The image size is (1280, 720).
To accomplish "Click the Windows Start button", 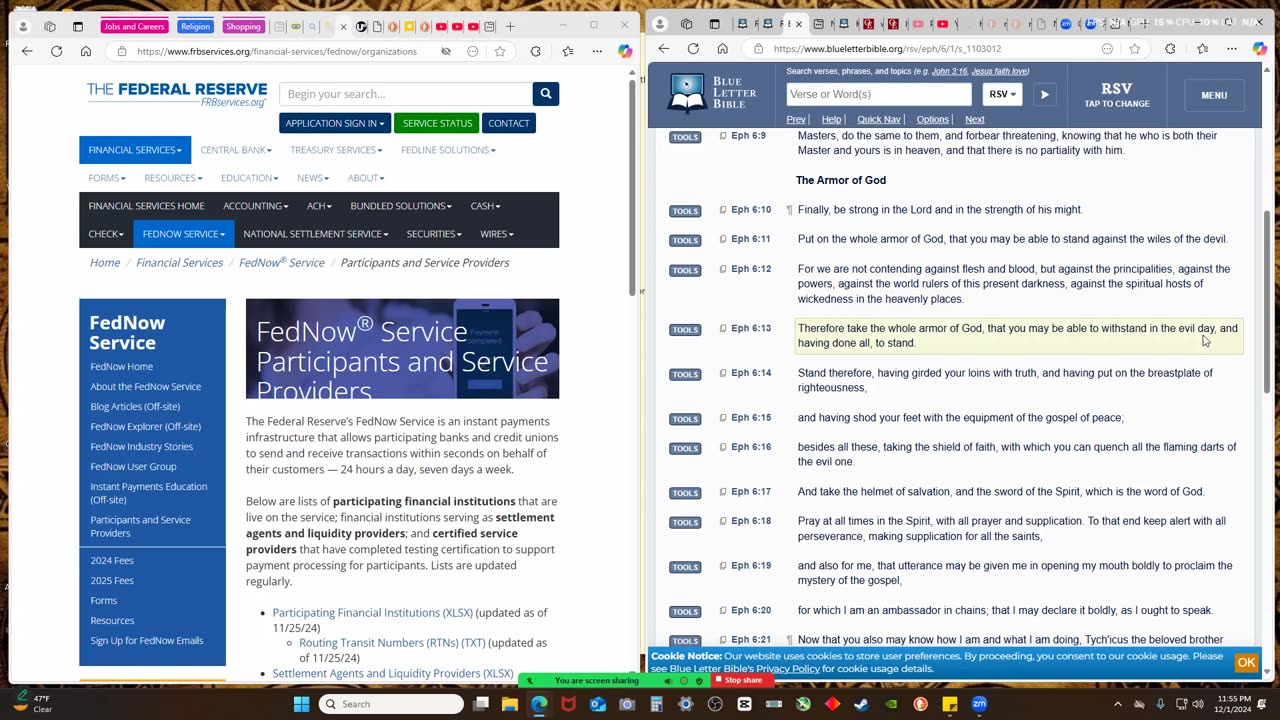I will tap(301, 704).
